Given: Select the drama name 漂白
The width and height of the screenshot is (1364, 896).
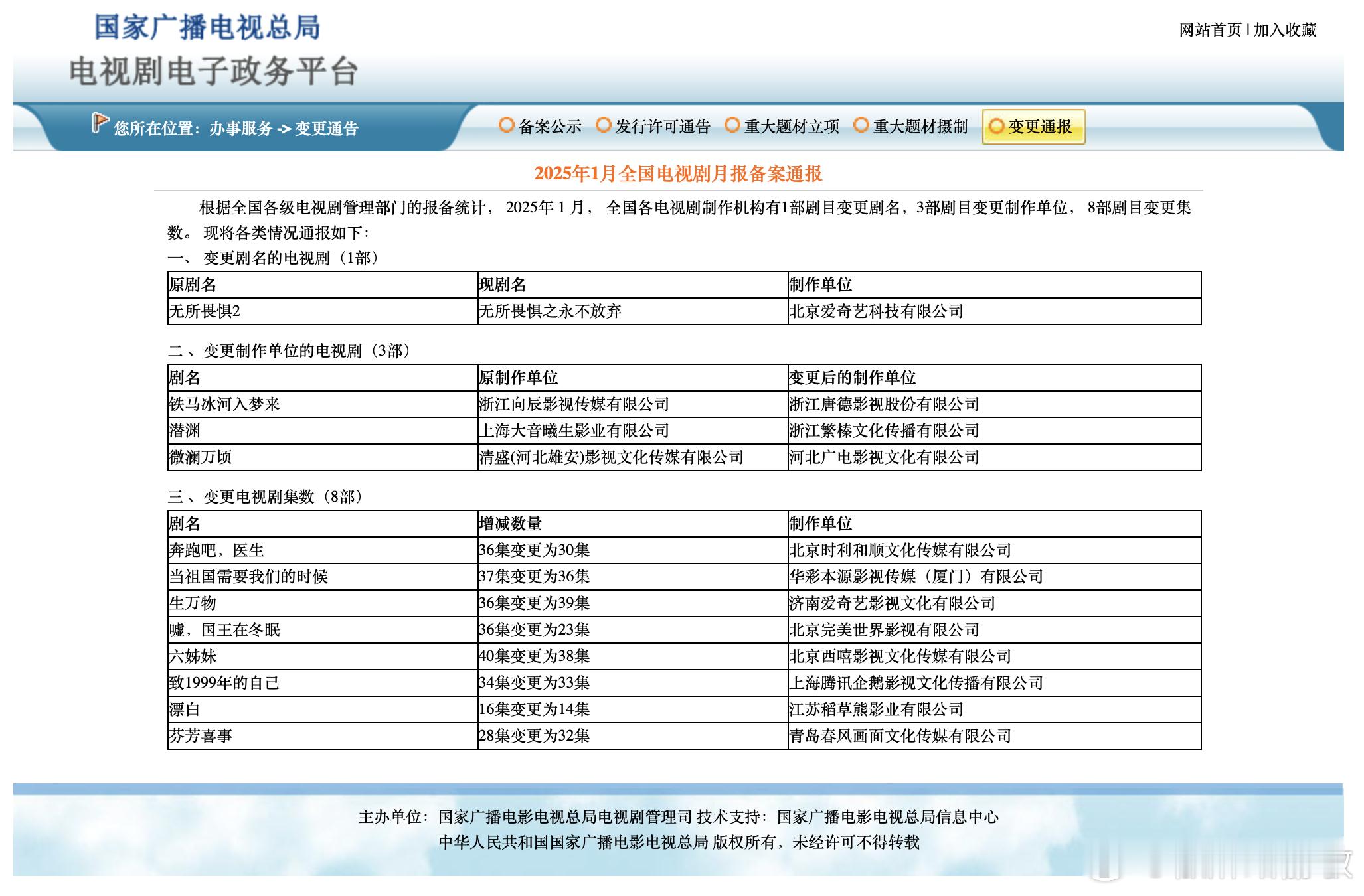Looking at the screenshot, I should point(184,709).
